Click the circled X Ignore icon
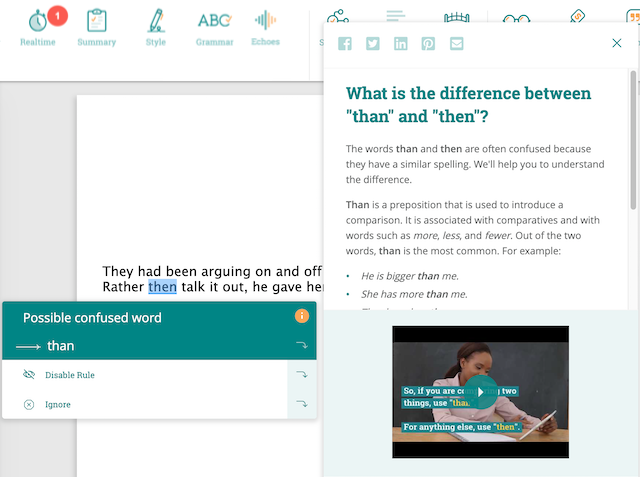Viewport: 640px width, 477px height. 29,404
